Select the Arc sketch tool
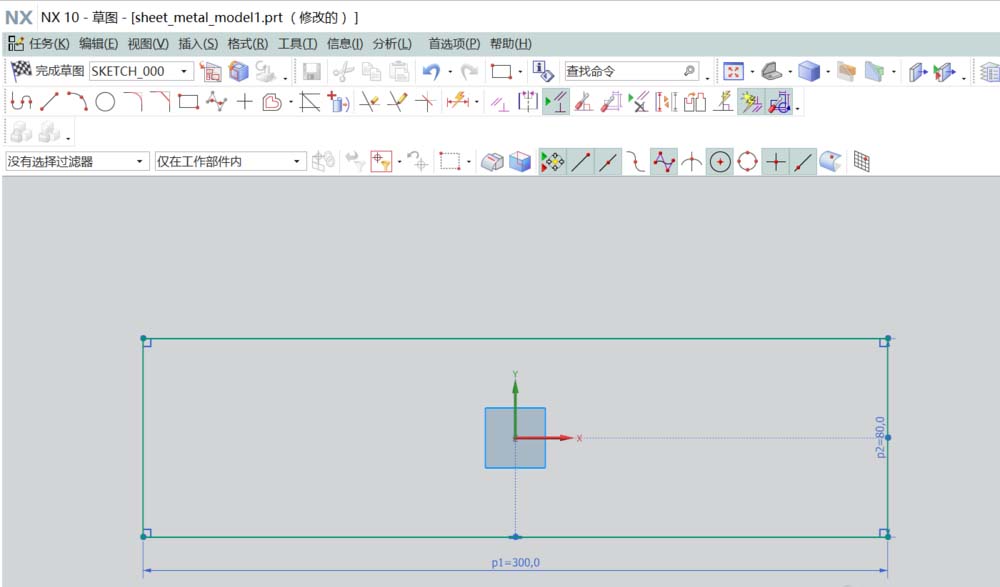Viewport: 1000px width, 587px height. [77, 101]
